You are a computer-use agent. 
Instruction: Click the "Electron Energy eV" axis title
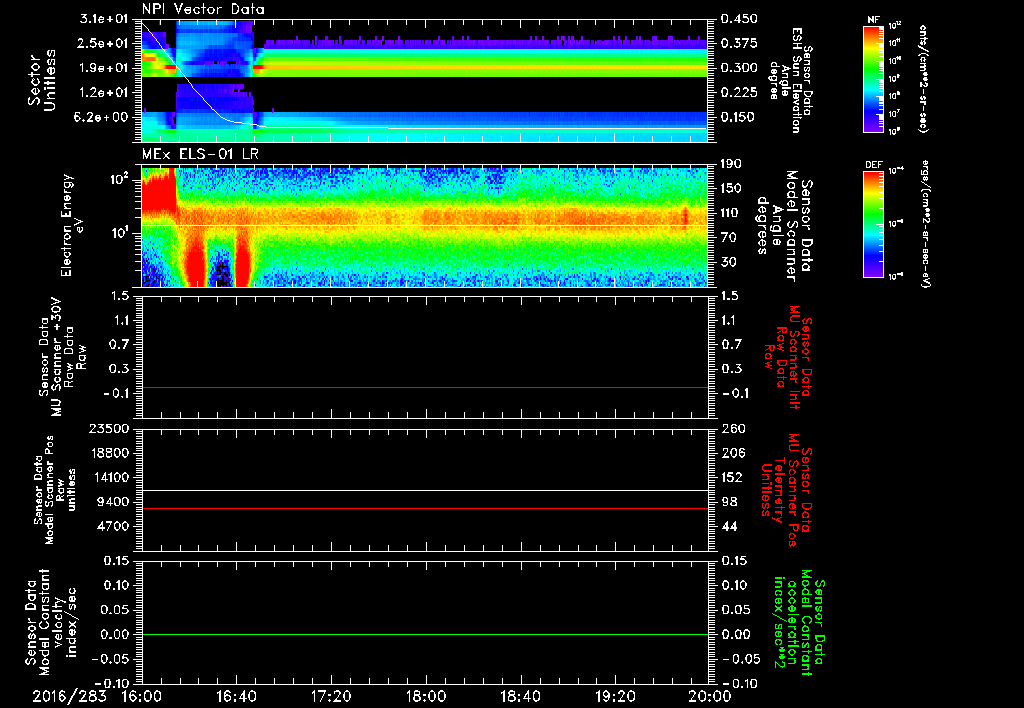click(72, 225)
